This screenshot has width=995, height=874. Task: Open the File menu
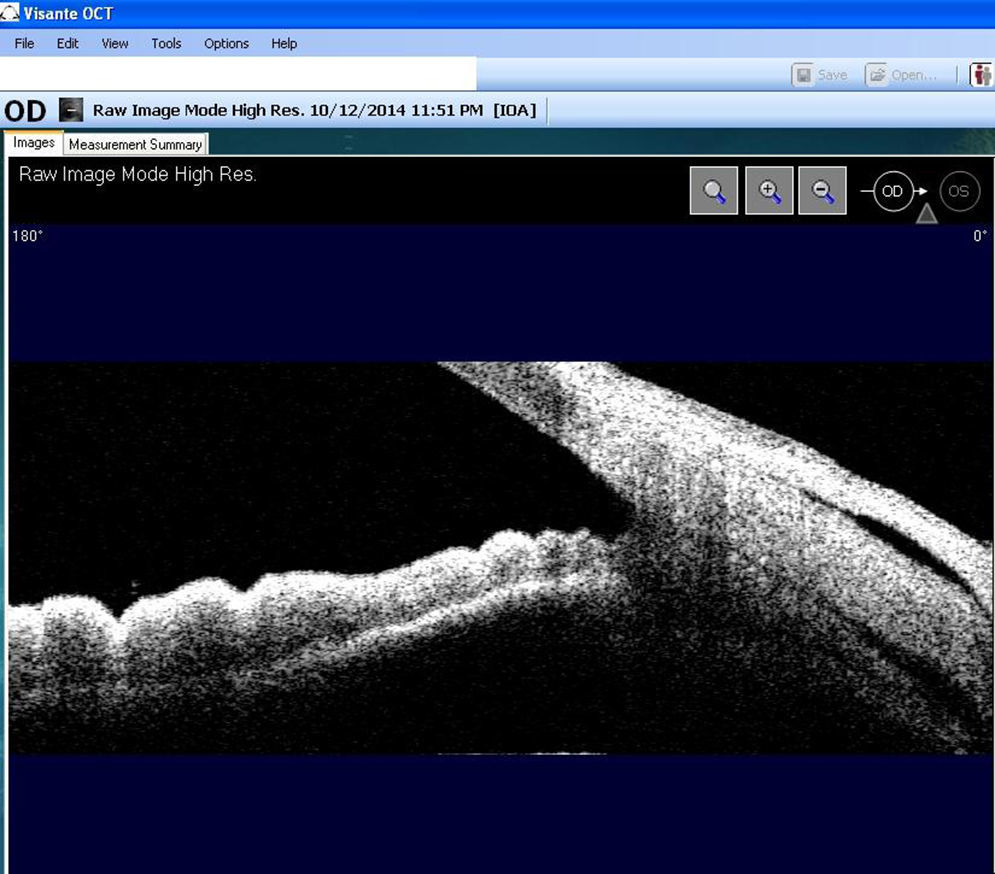tap(24, 44)
